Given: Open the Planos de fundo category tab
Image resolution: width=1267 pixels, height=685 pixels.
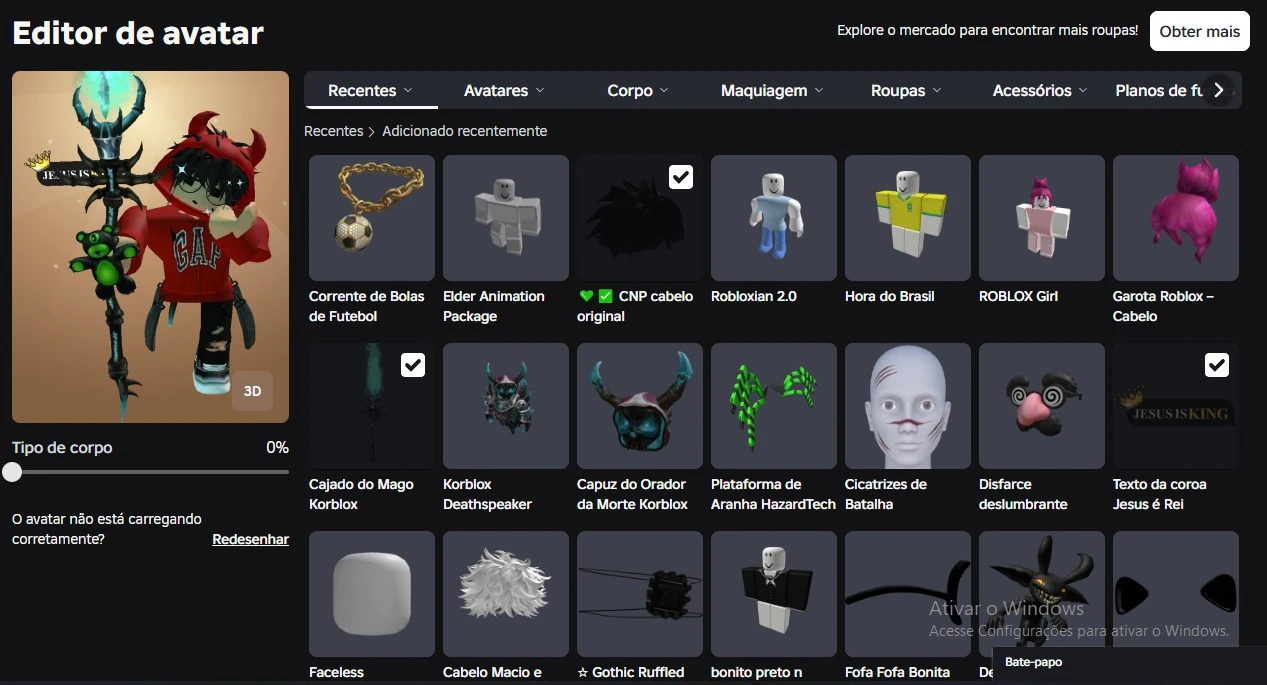Looking at the screenshot, I should click(x=1159, y=90).
